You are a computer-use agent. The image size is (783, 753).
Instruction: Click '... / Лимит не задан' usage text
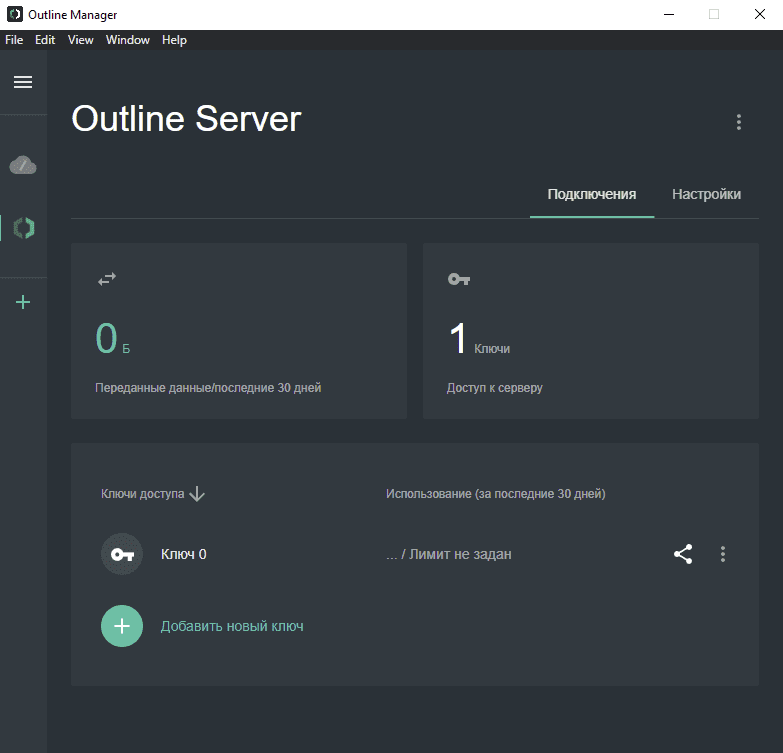[x=448, y=554]
